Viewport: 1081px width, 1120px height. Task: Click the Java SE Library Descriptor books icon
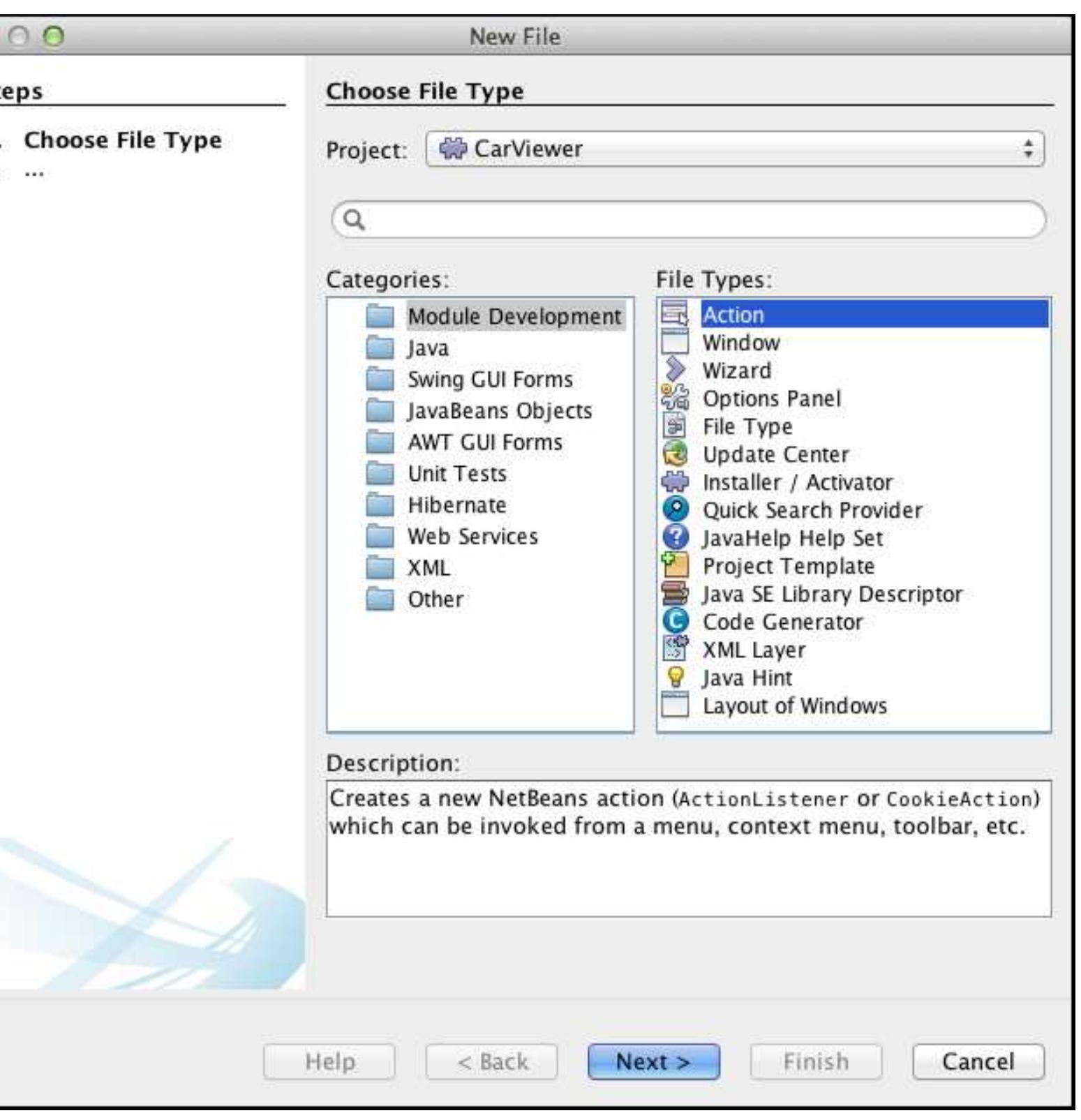[x=674, y=593]
